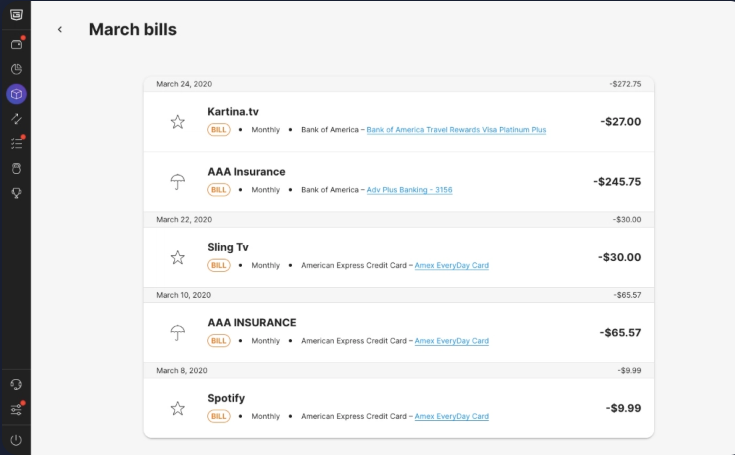
Task: Click Monthly label on Spotify row
Action: tap(265, 416)
